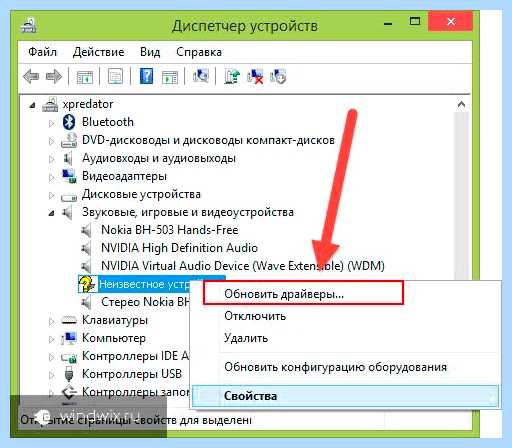Minimize the Диспетчер устройств window
Screen dimensions: 512x448
point(388,23)
